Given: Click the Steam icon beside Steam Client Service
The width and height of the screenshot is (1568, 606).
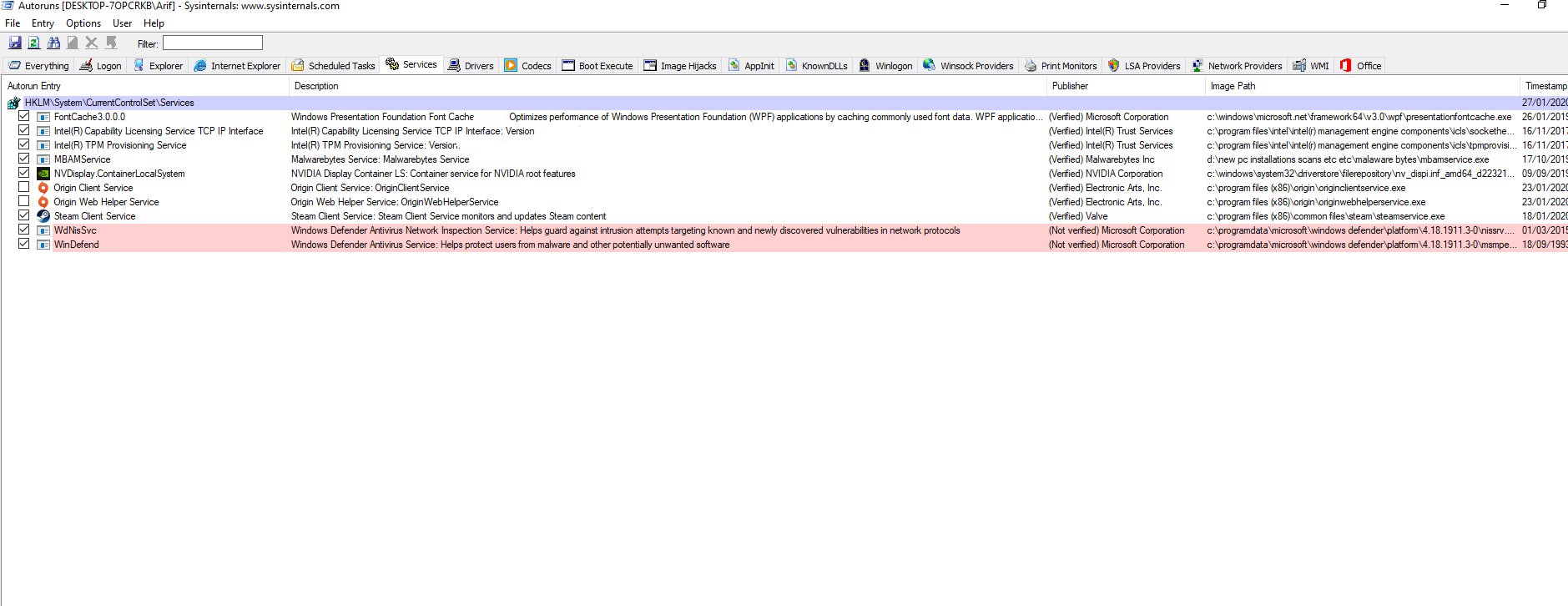Looking at the screenshot, I should (43, 216).
